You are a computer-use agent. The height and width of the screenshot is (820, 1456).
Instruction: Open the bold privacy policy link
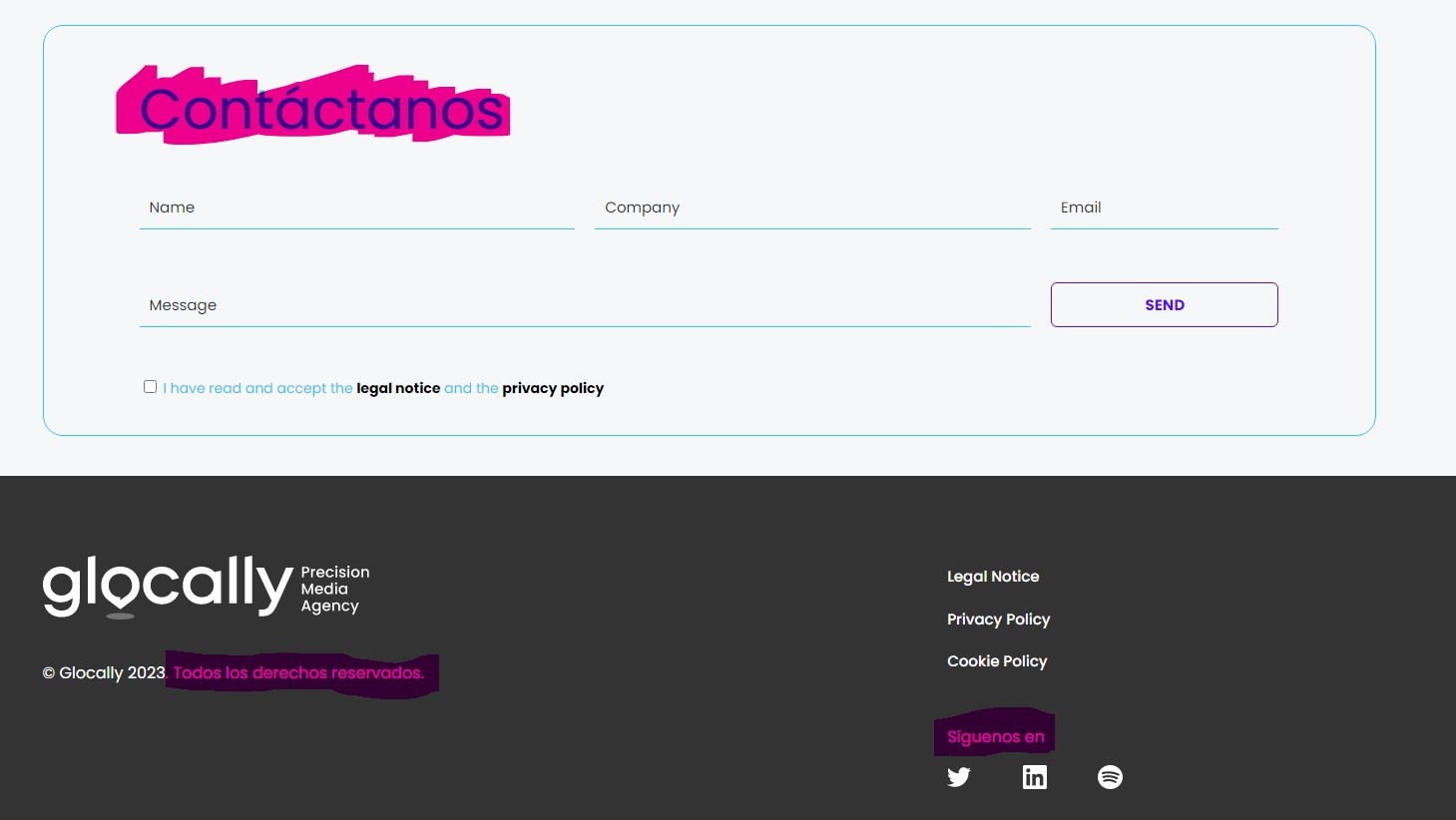(553, 388)
